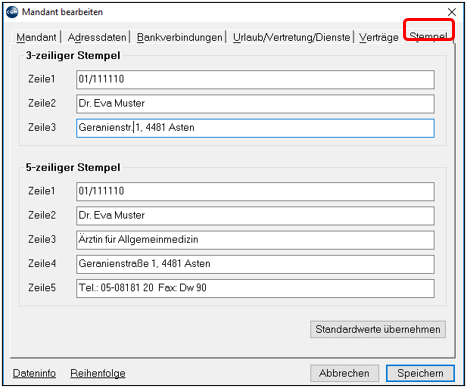Screen dimensions: 466x388
Task: Select the Bankverbindungen tab
Action: pos(179,37)
